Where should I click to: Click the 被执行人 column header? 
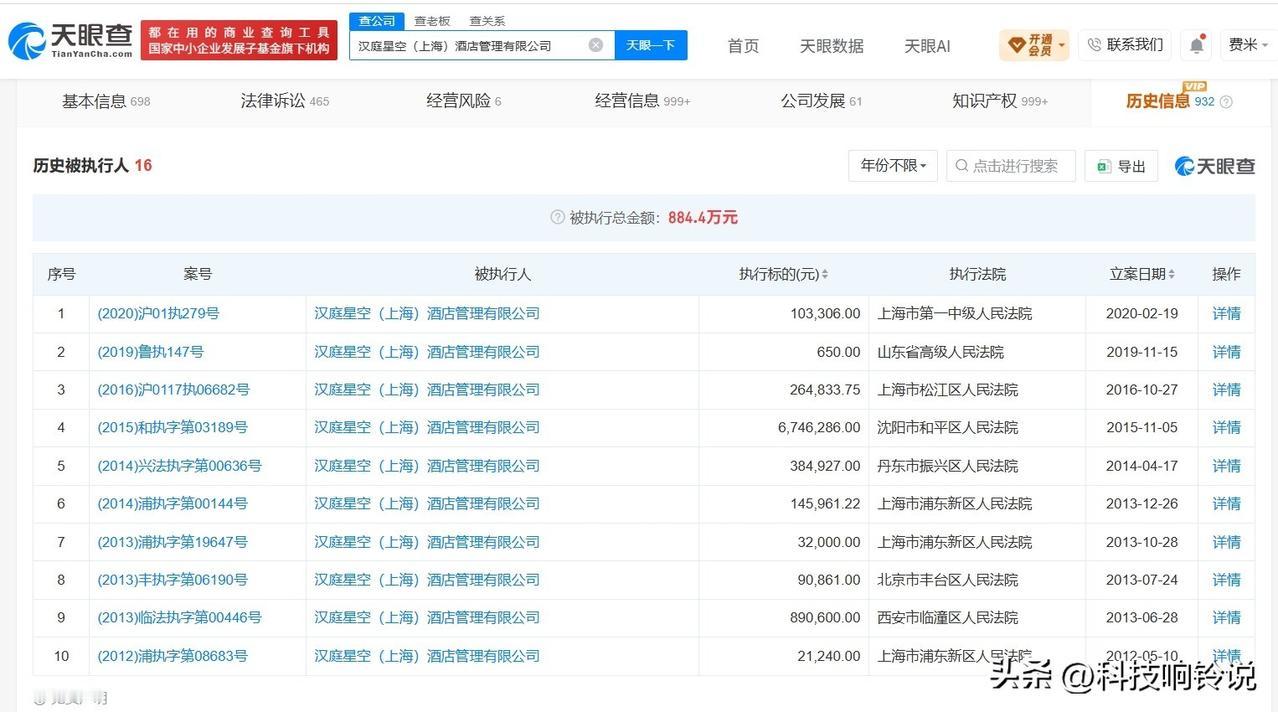tap(502, 274)
